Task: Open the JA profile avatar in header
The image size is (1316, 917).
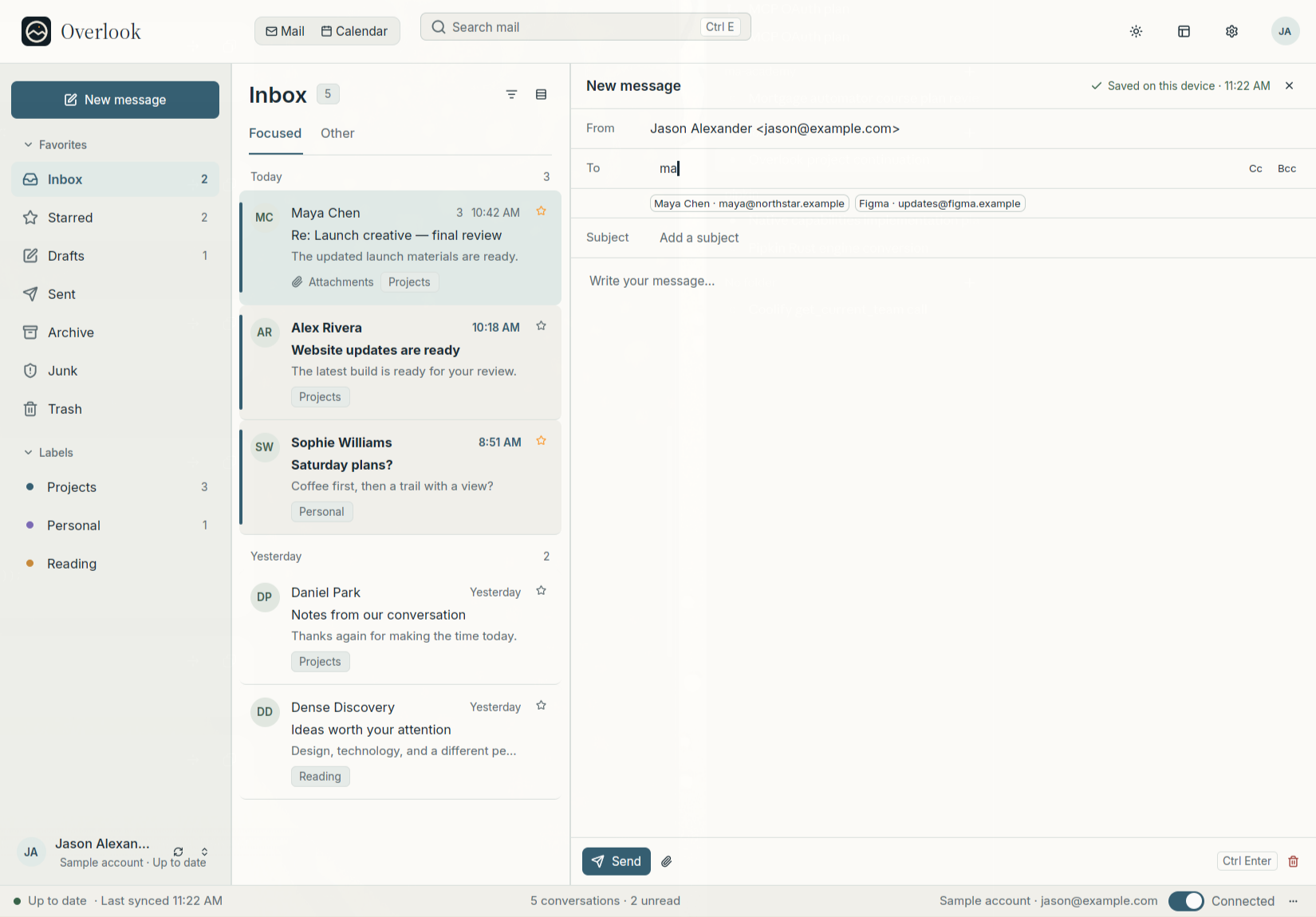Action: (1284, 31)
